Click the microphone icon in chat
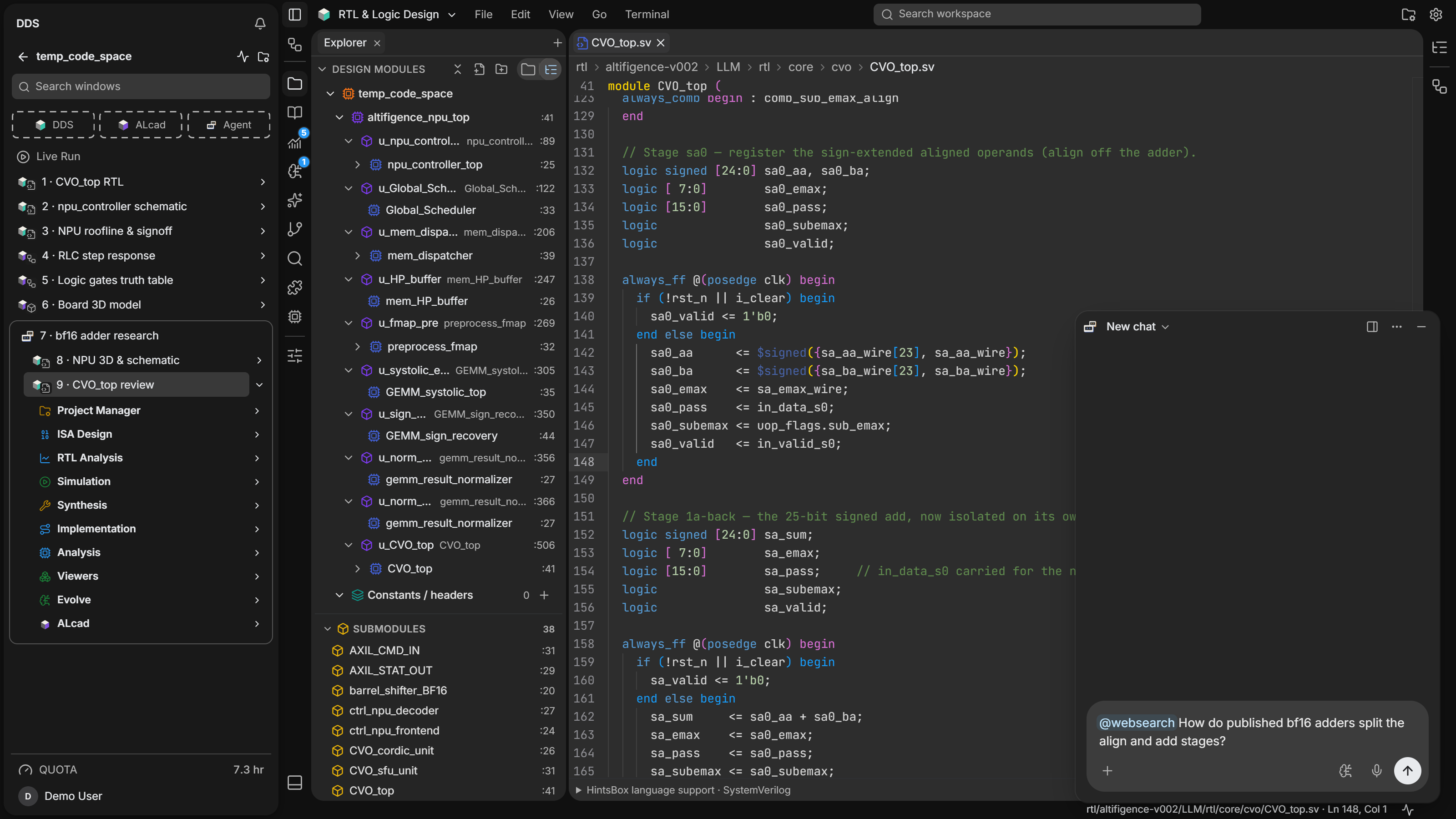 [1376, 770]
